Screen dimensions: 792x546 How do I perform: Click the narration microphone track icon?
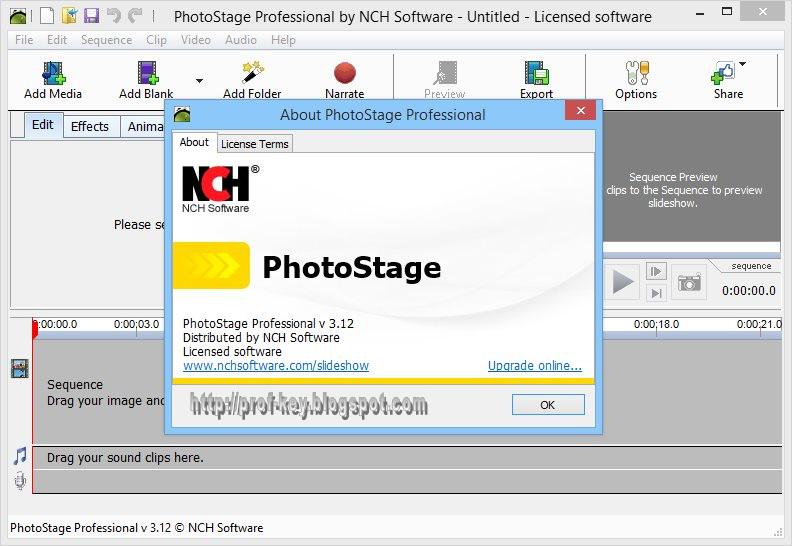tap(20, 480)
